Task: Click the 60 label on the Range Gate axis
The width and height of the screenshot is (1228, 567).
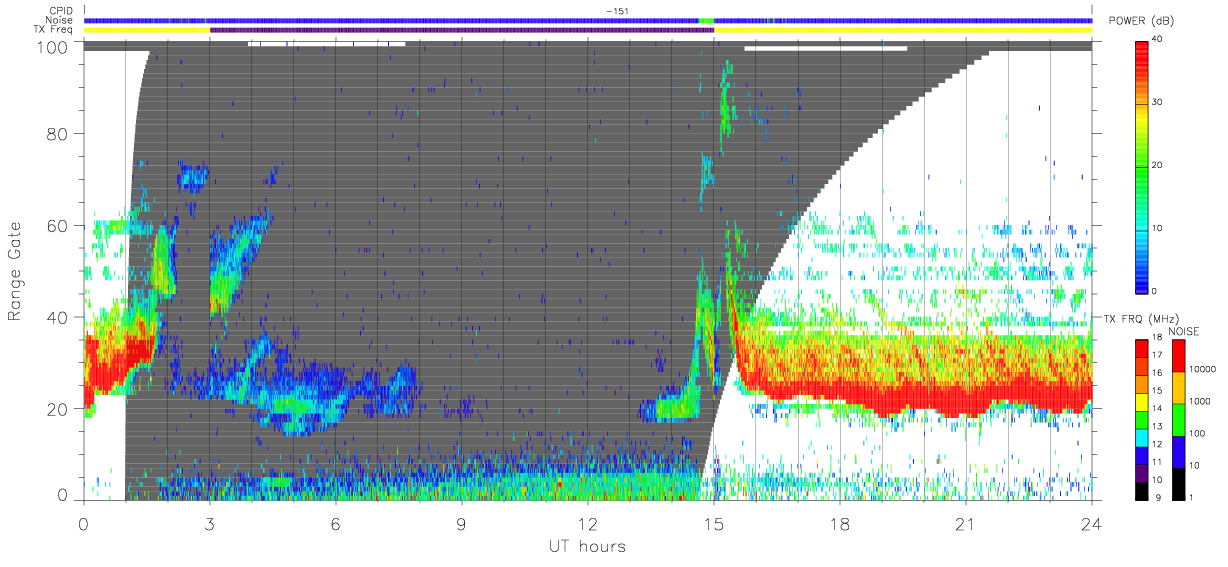Action: click(58, 226)
